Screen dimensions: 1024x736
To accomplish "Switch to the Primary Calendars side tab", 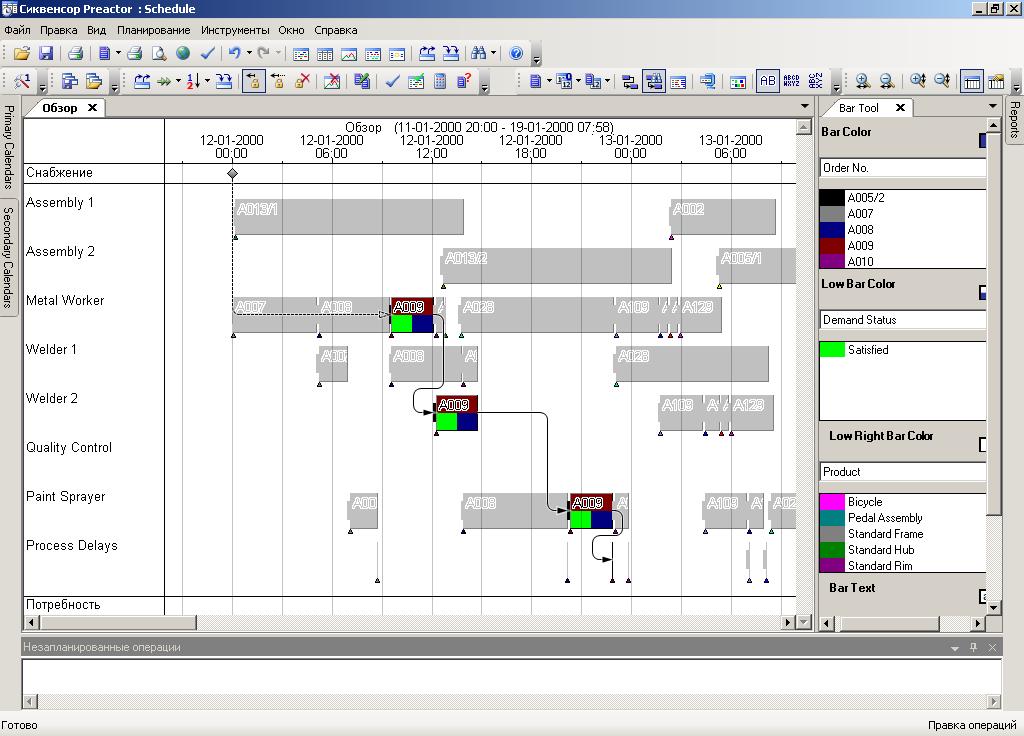I will coord(8,146).
